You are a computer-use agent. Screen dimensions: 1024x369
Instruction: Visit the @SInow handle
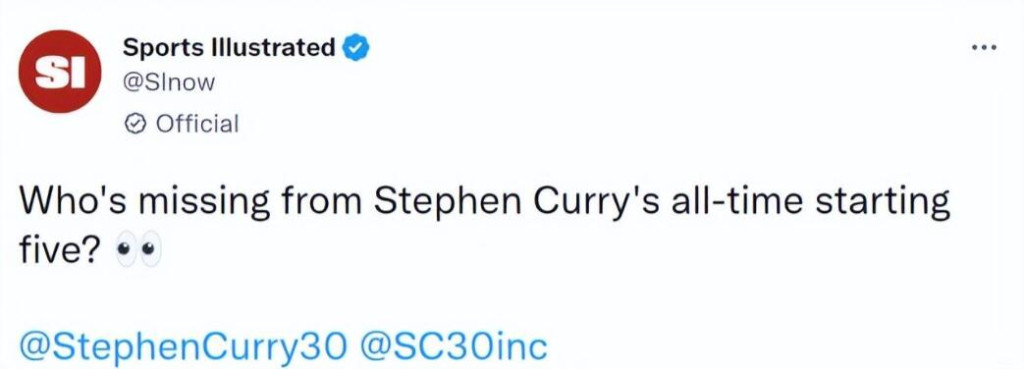click(169, 84)
